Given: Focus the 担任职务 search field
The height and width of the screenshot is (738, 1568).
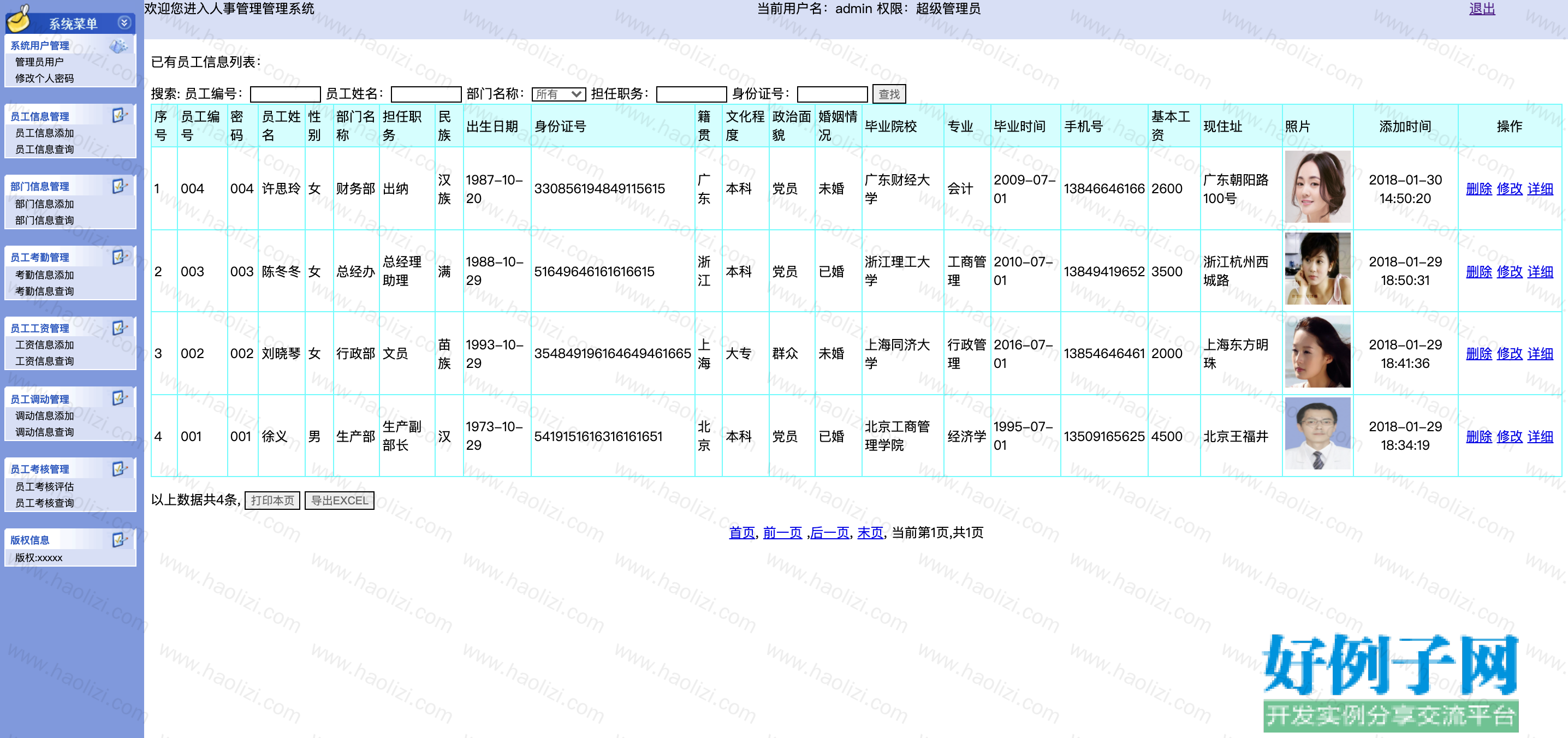Looking at the screenshot, I should click(691, 94).
